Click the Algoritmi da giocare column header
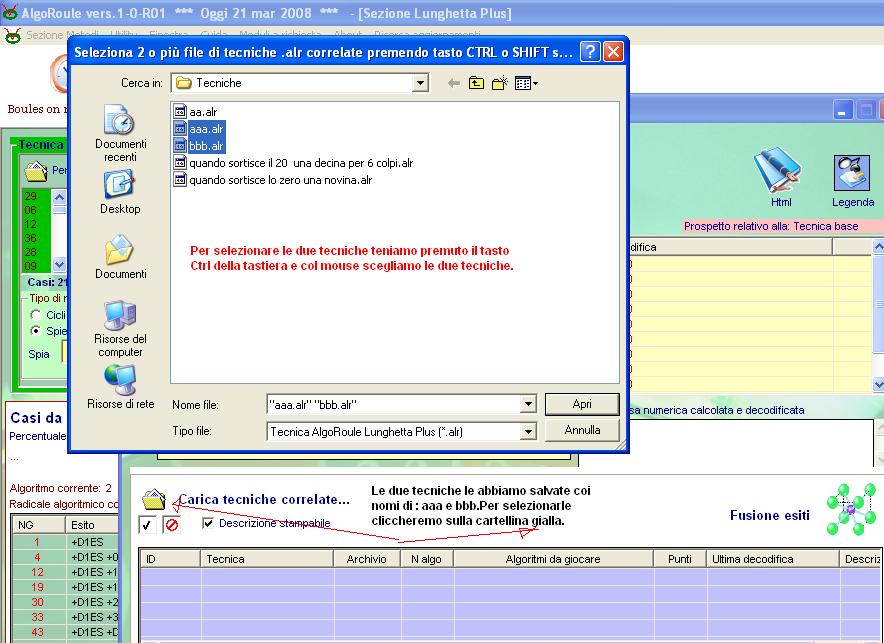 click(x=553, y=559)
